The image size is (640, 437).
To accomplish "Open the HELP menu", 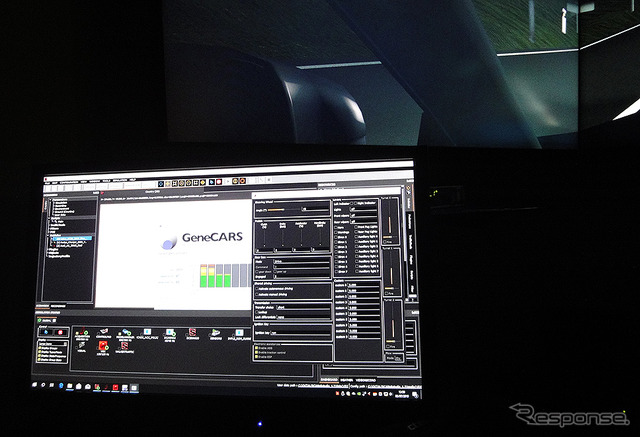I will pos(132,180).
